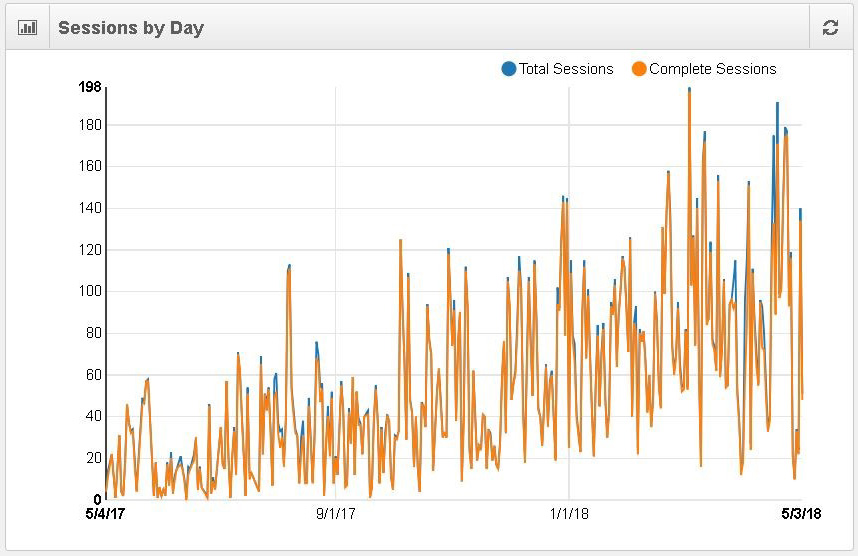Click the 20 y-axis label
Screen dimensions: 858x556
pos(94,457)
